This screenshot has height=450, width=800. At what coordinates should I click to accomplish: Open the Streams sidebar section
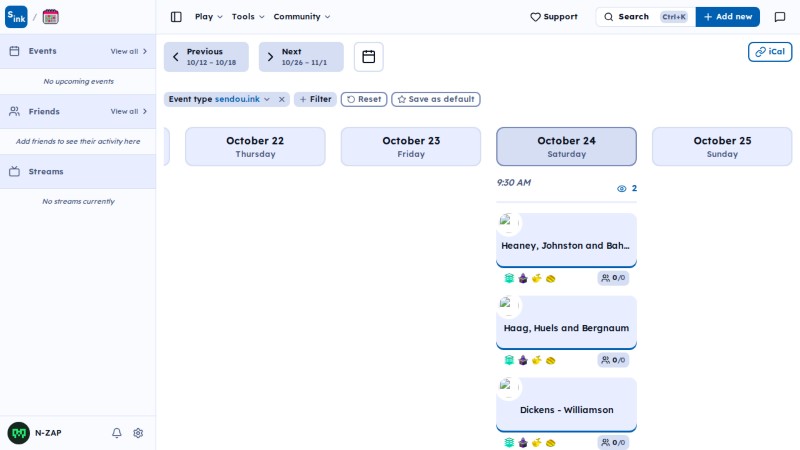click(78, 171)
